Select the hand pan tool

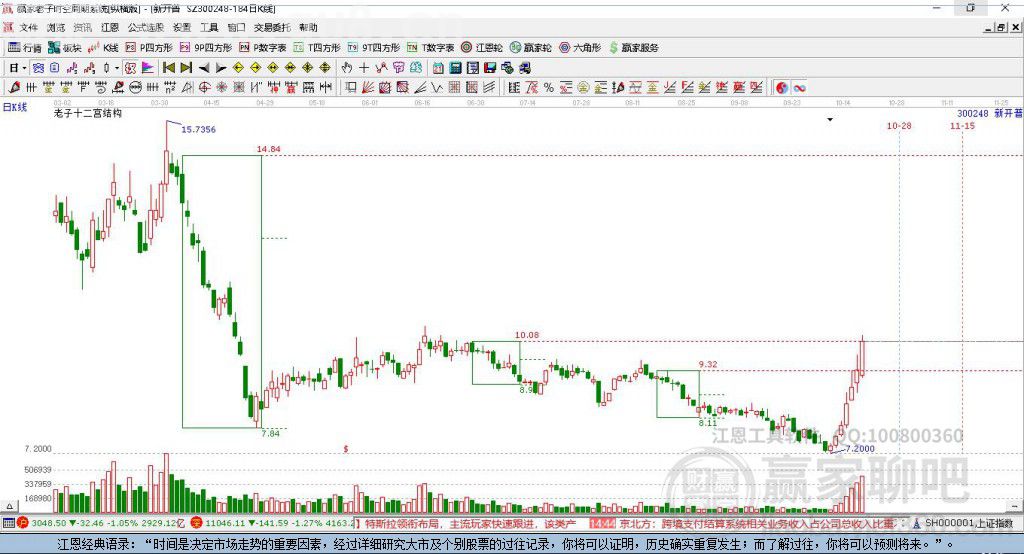(x=347, y=68)
